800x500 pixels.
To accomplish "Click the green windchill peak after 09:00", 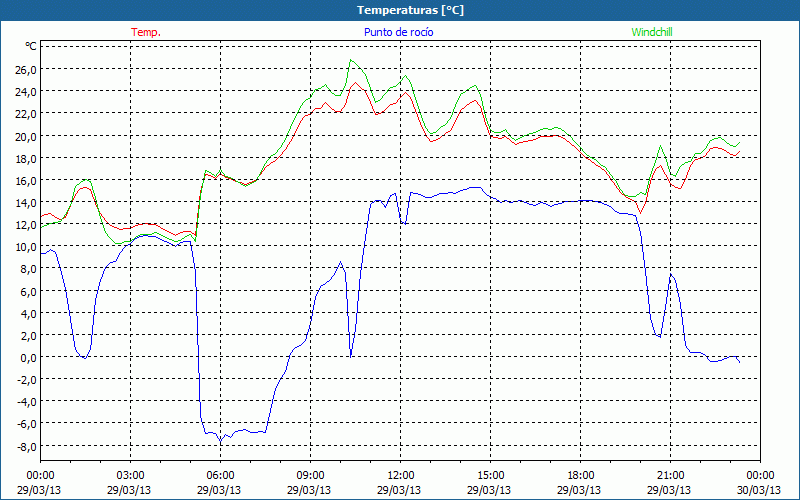I will (351, 60).
